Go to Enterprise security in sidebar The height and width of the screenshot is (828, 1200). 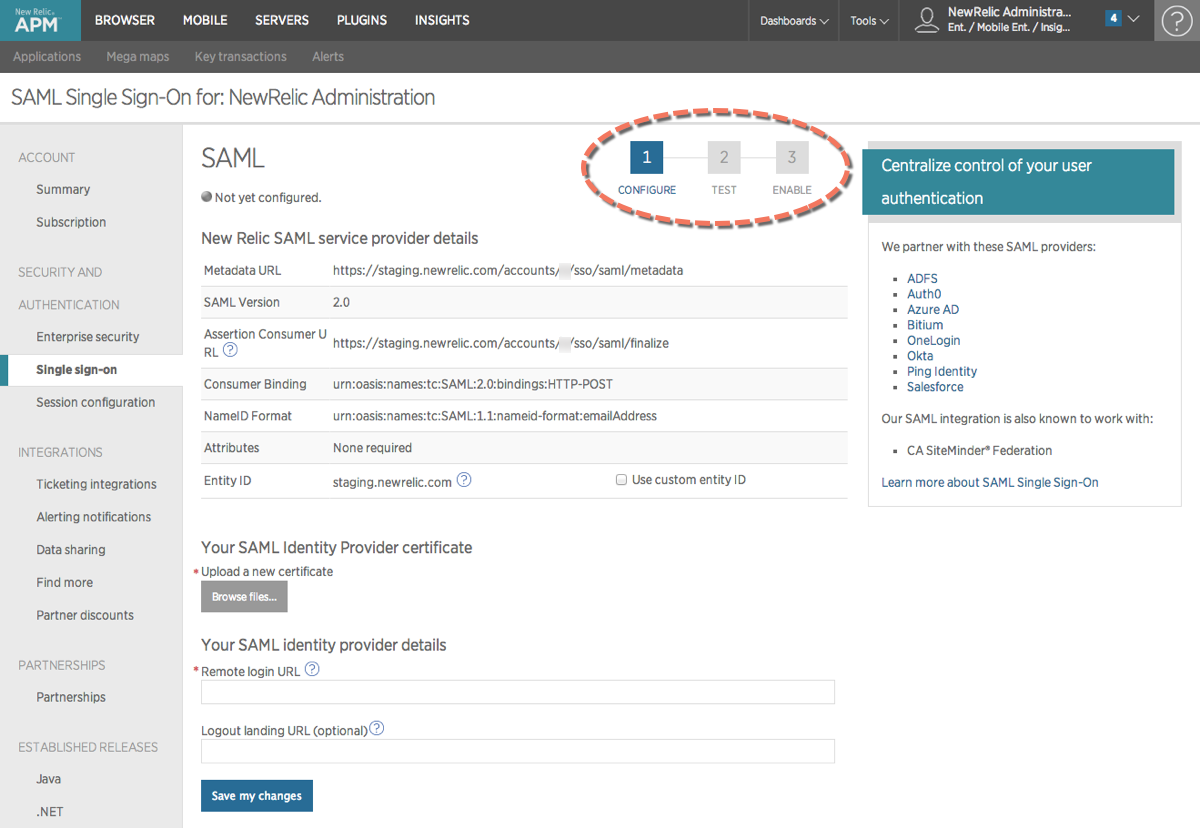pos(88,337)
